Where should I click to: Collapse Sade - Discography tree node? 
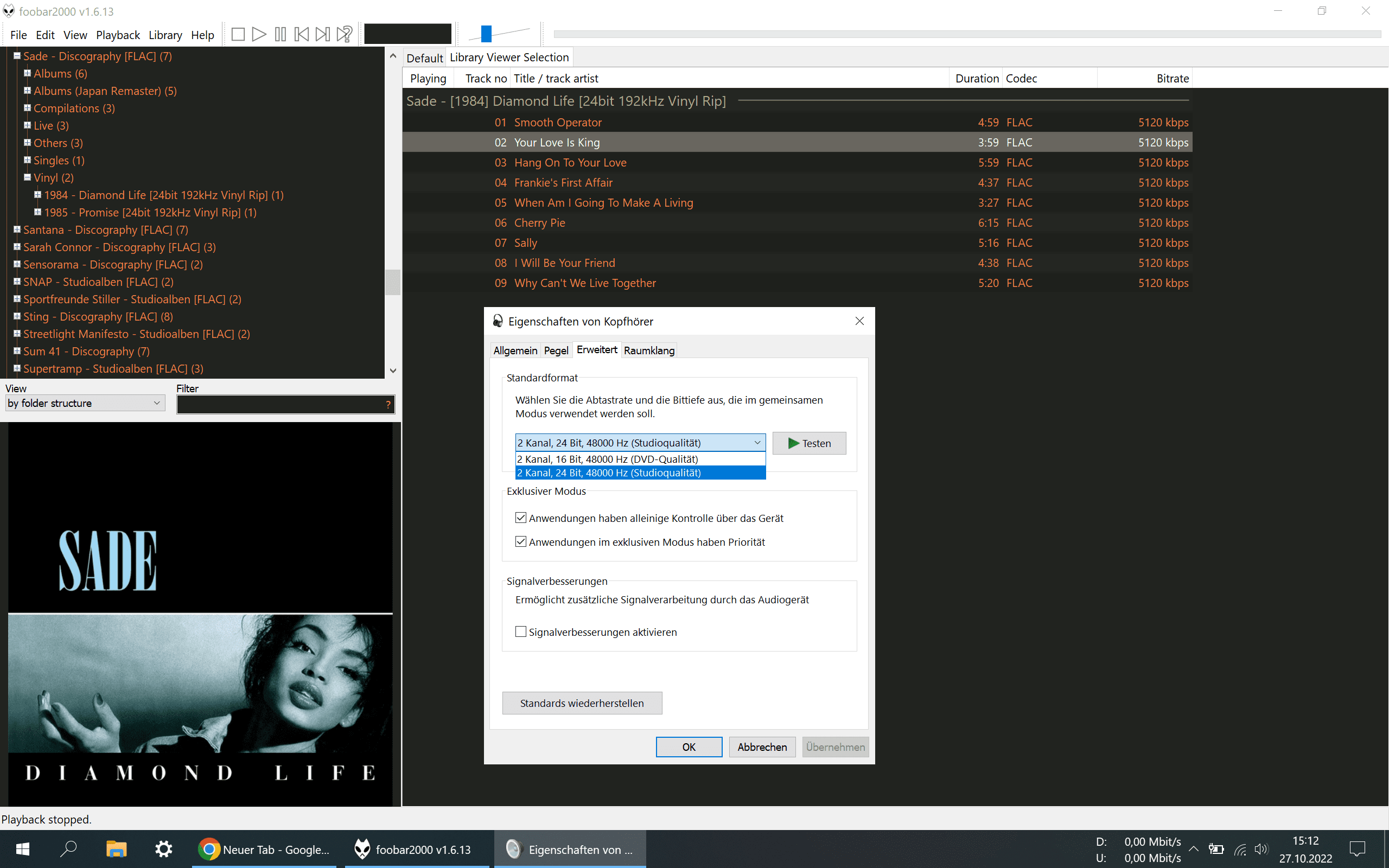(17, 56)
